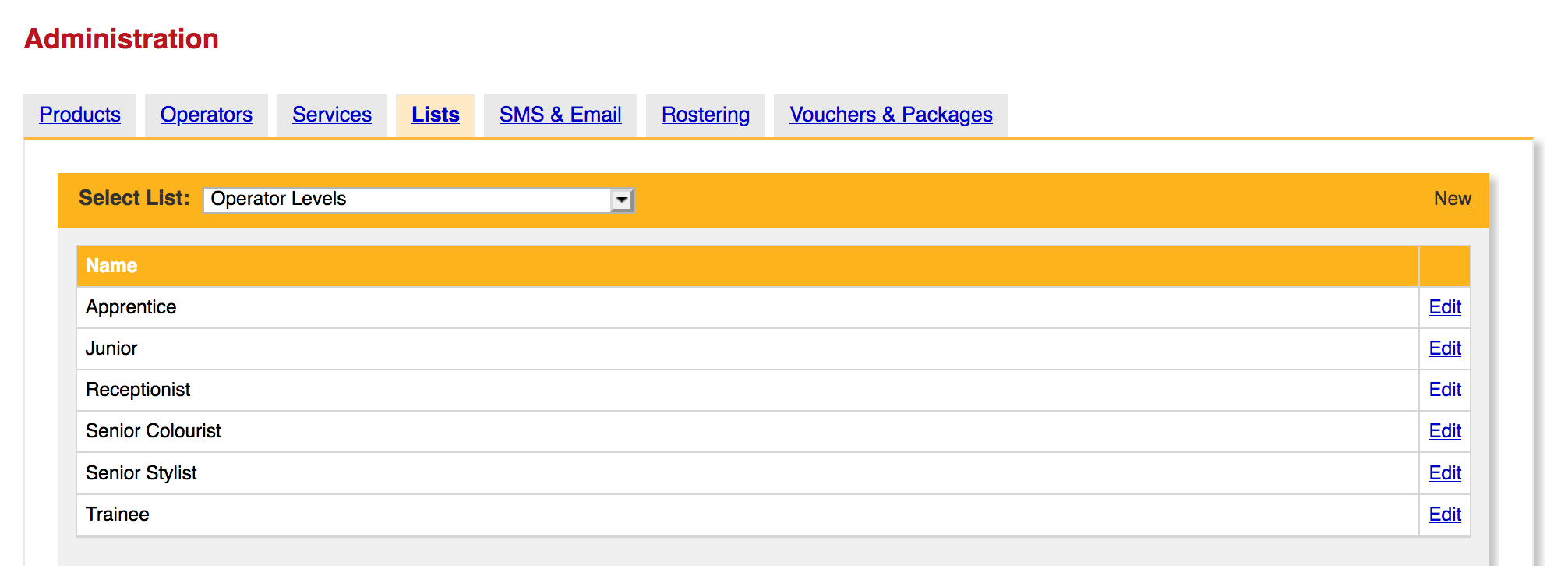Edit the Receptionist level
Image resolution: width=1568 pixels, height=566 pixels.
pos(1445,390)
